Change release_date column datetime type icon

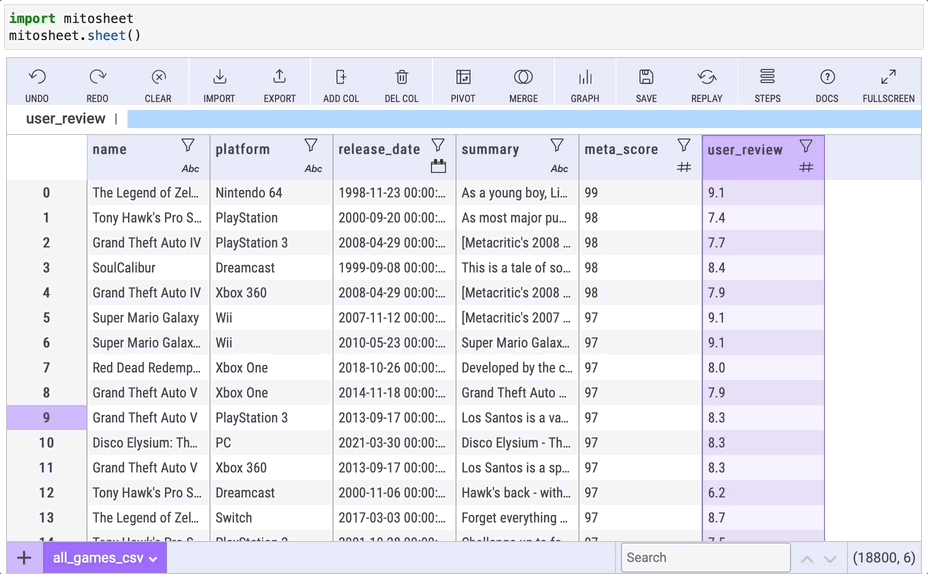pos(438,167)
